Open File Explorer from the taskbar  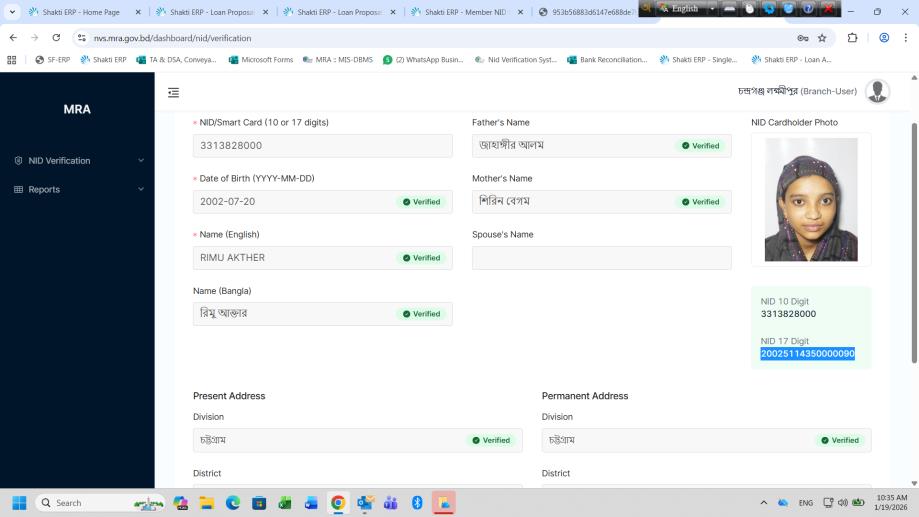(x=207, y=503)
